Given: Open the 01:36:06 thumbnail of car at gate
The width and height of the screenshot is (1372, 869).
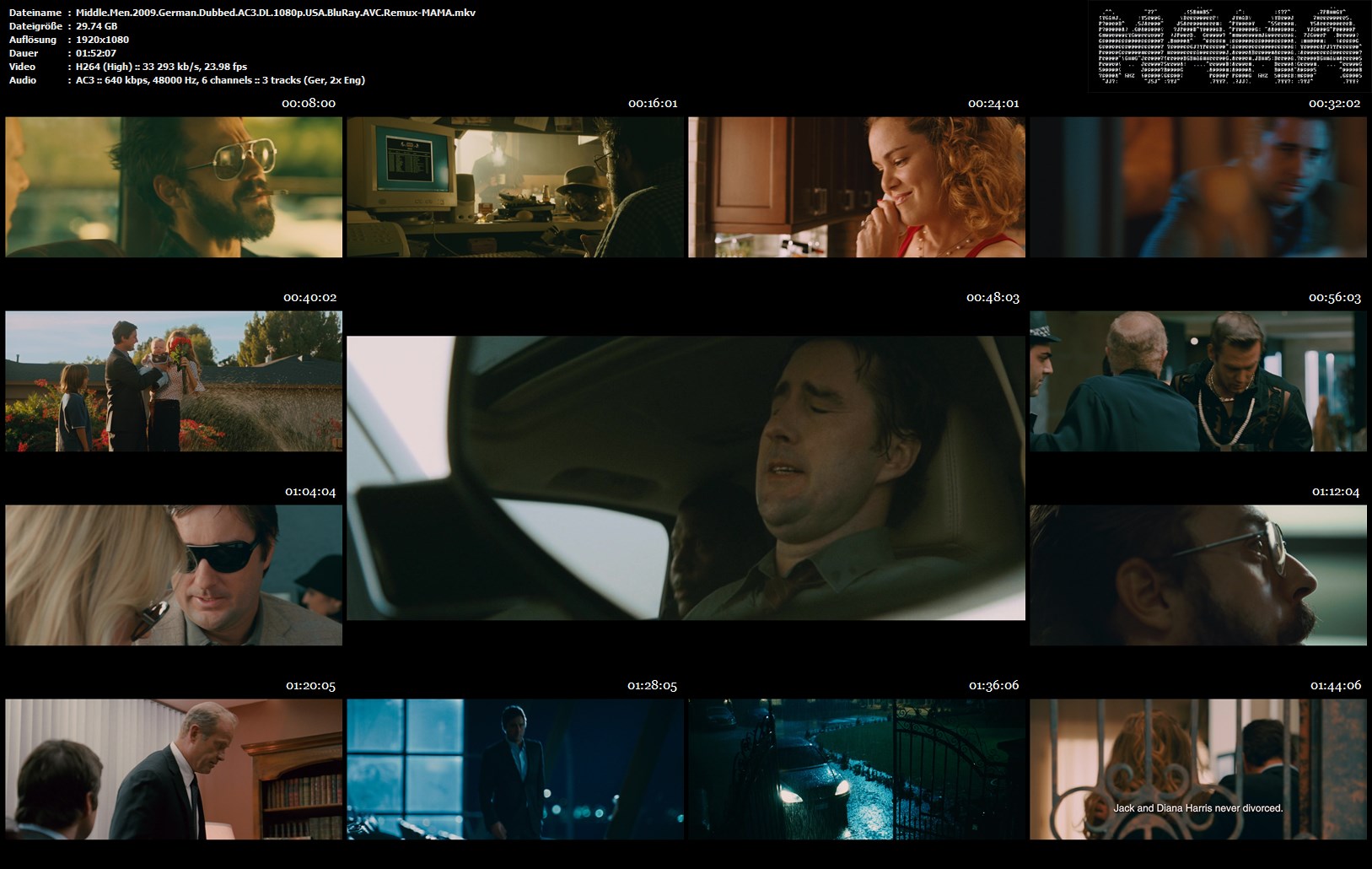Looking at the screenshot, I should tap(857, 769).
